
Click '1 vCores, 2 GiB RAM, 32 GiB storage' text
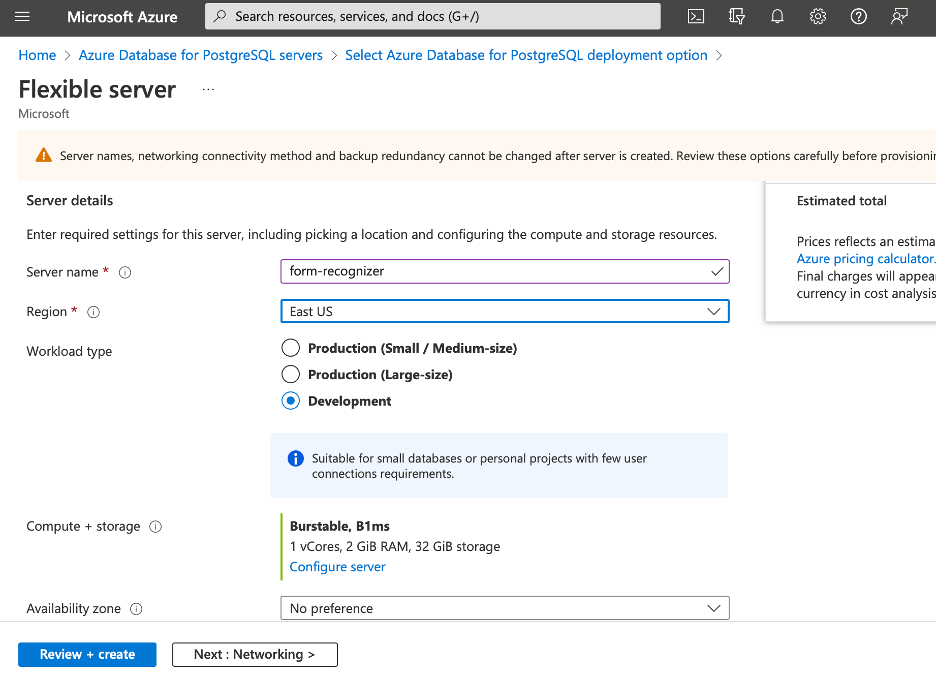[395, 546]
